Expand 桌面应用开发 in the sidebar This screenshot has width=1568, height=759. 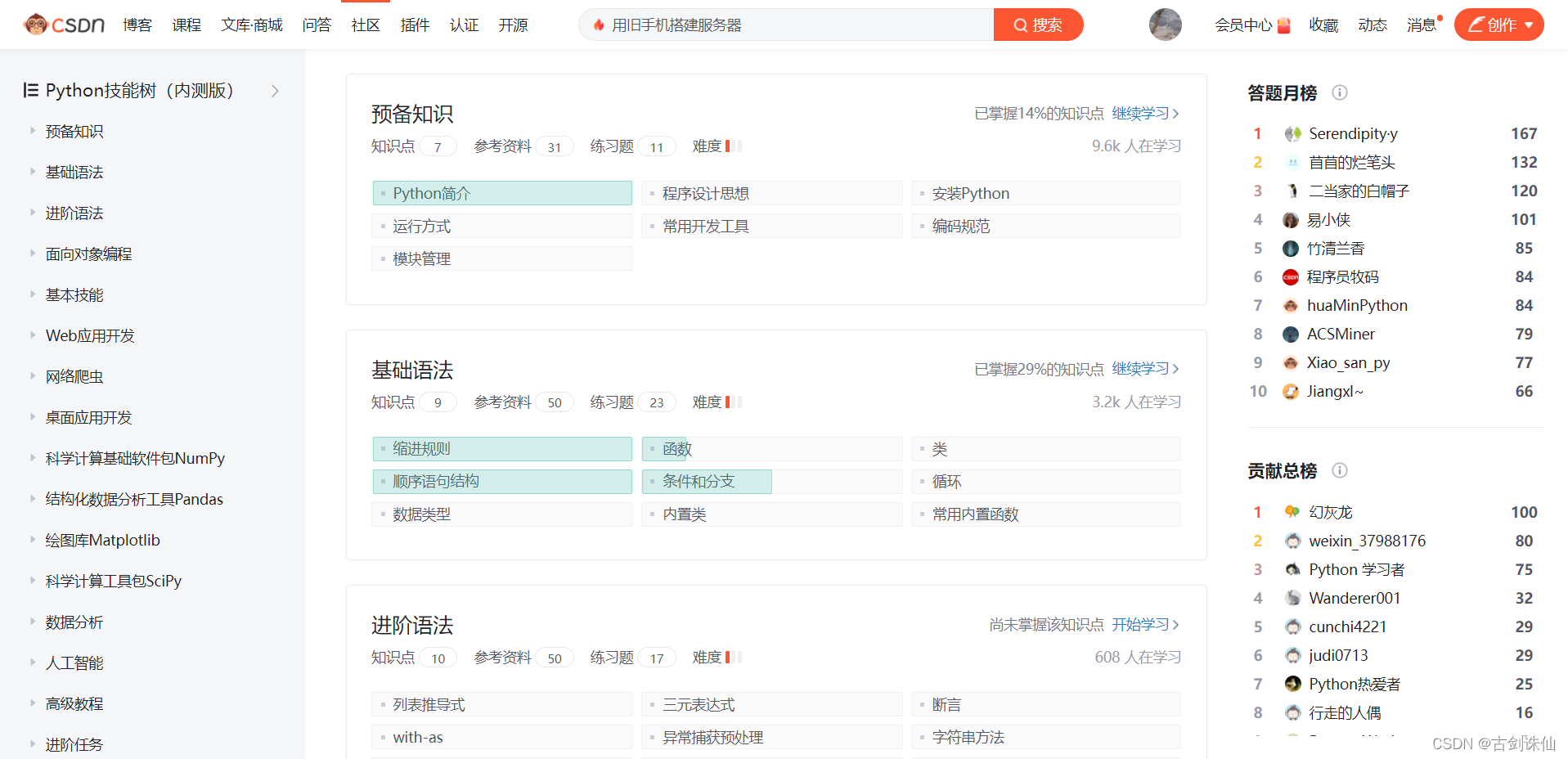pyautogui.click(x=33, y=416)
